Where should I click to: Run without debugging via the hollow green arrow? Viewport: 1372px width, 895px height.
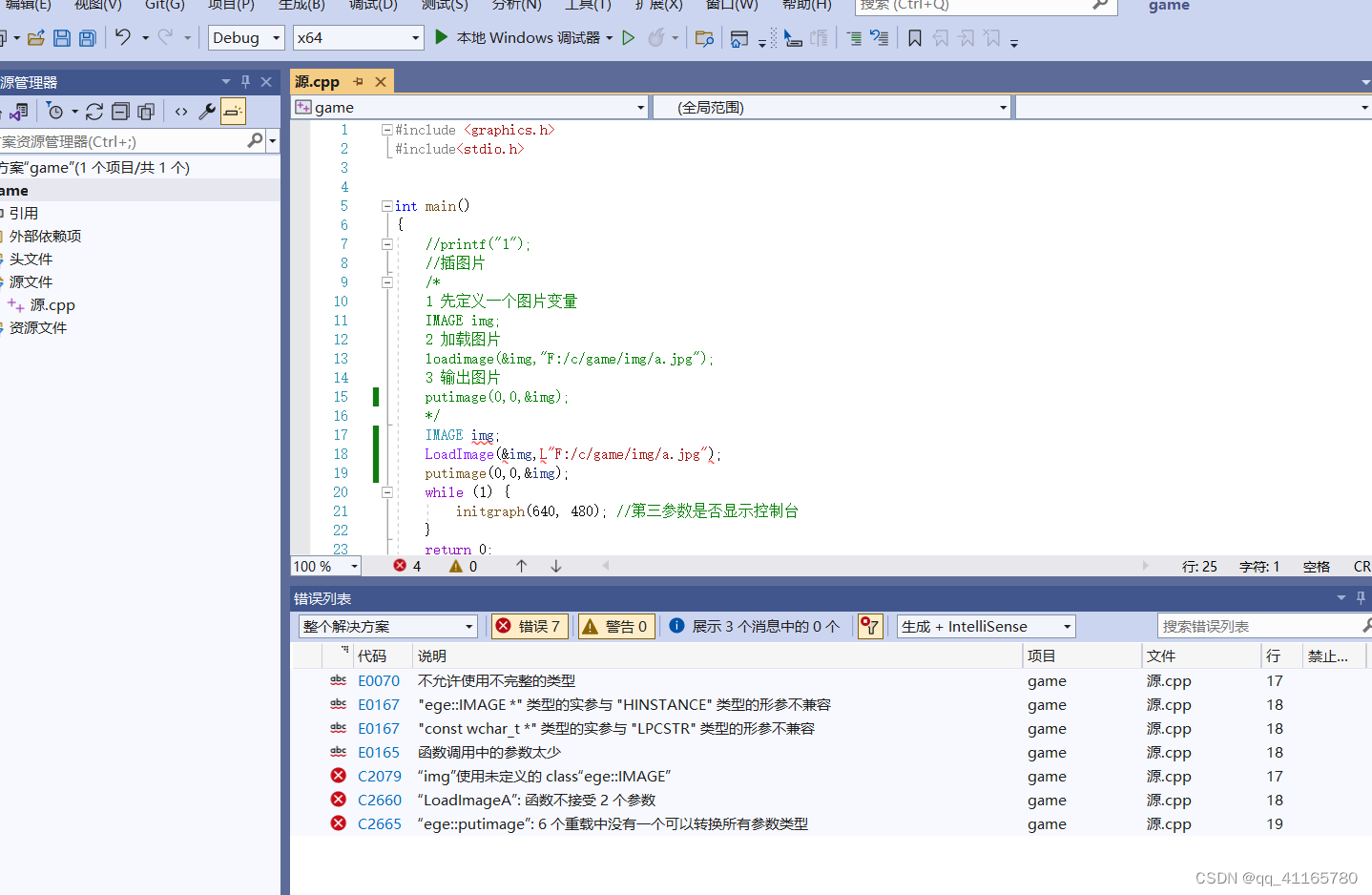tap(629, 38)
